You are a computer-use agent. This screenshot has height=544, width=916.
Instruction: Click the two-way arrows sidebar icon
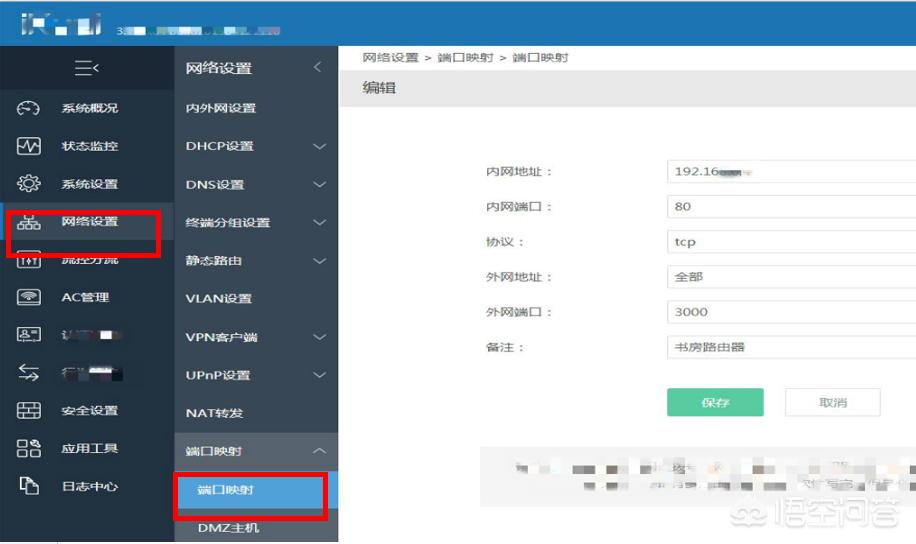(29, 373)
